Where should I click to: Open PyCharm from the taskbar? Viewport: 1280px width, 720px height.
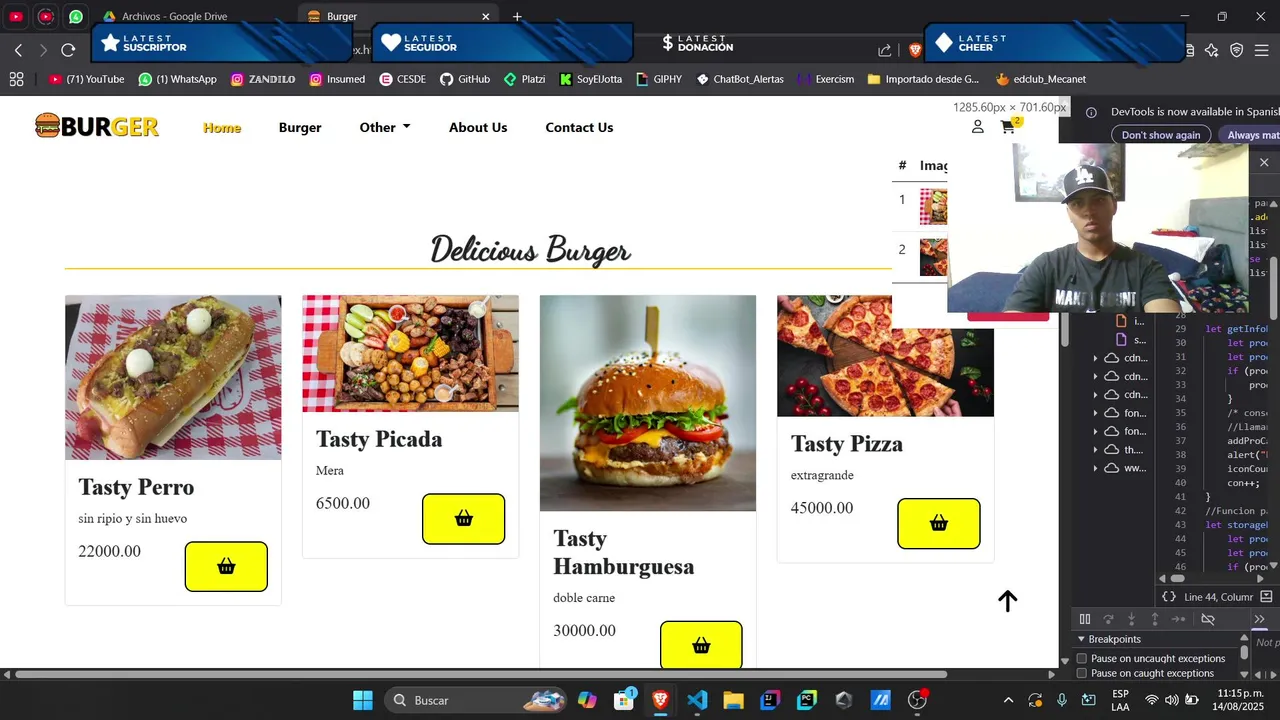(x=806, y=700)
